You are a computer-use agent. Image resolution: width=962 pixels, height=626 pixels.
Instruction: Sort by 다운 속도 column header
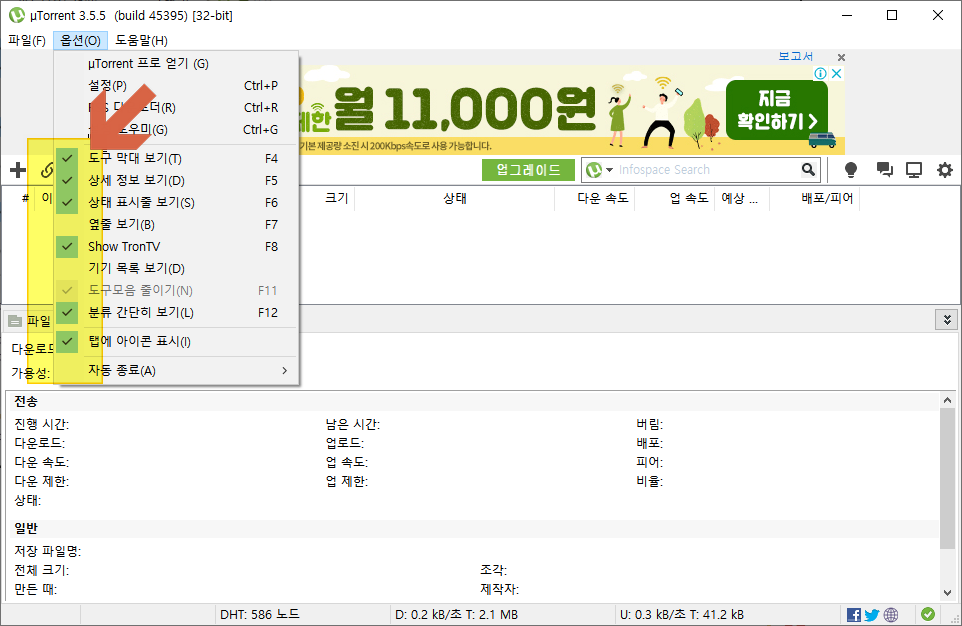tap(602, 198)
